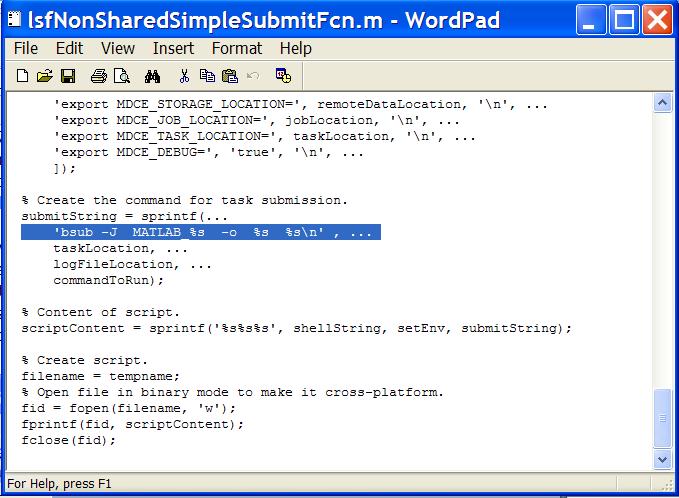Image resolution: width=679 pixels, height=498 pixels.
Task: Maximize the WordPad window
Action: (624, 18)
